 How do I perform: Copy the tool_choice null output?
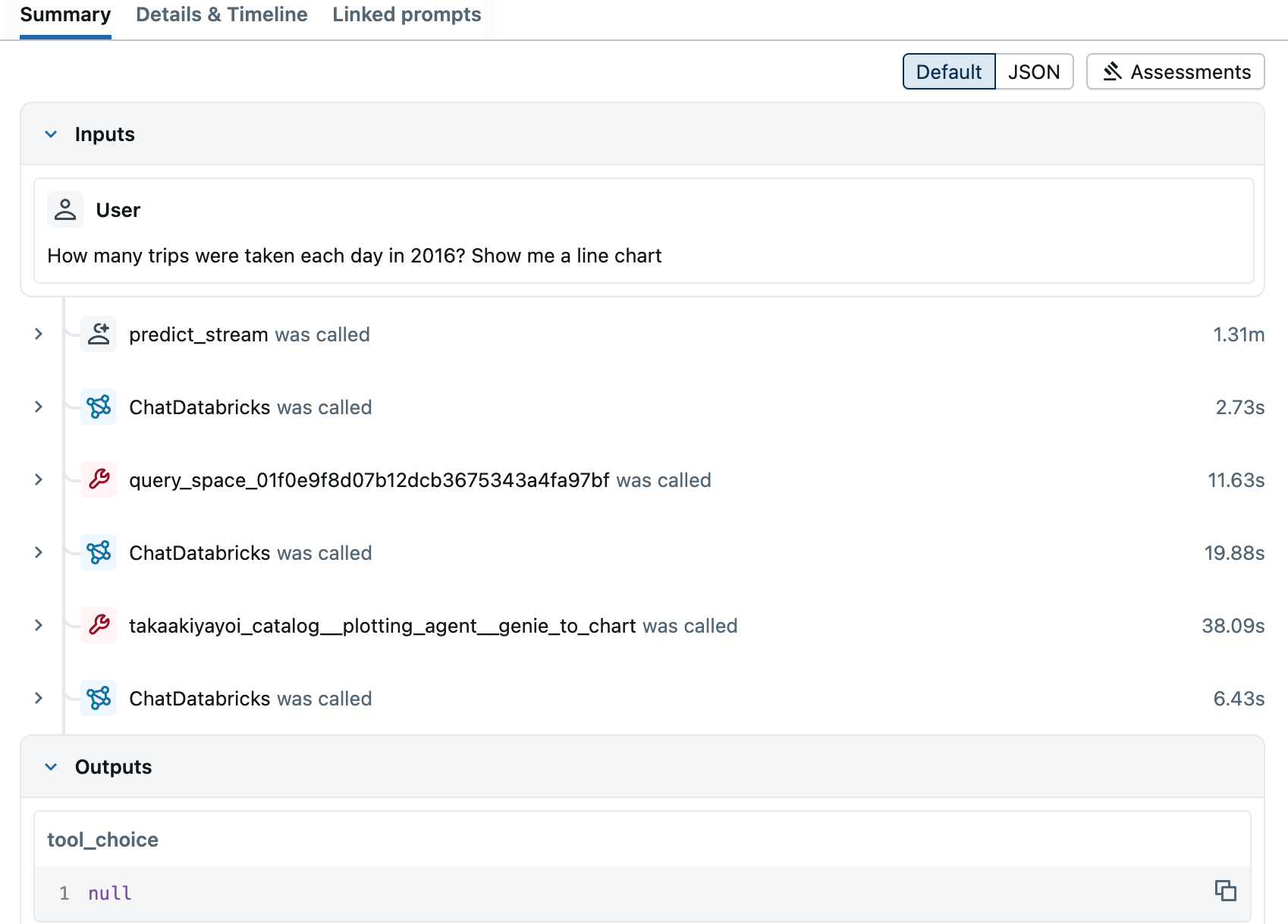tap(1227, 890)
